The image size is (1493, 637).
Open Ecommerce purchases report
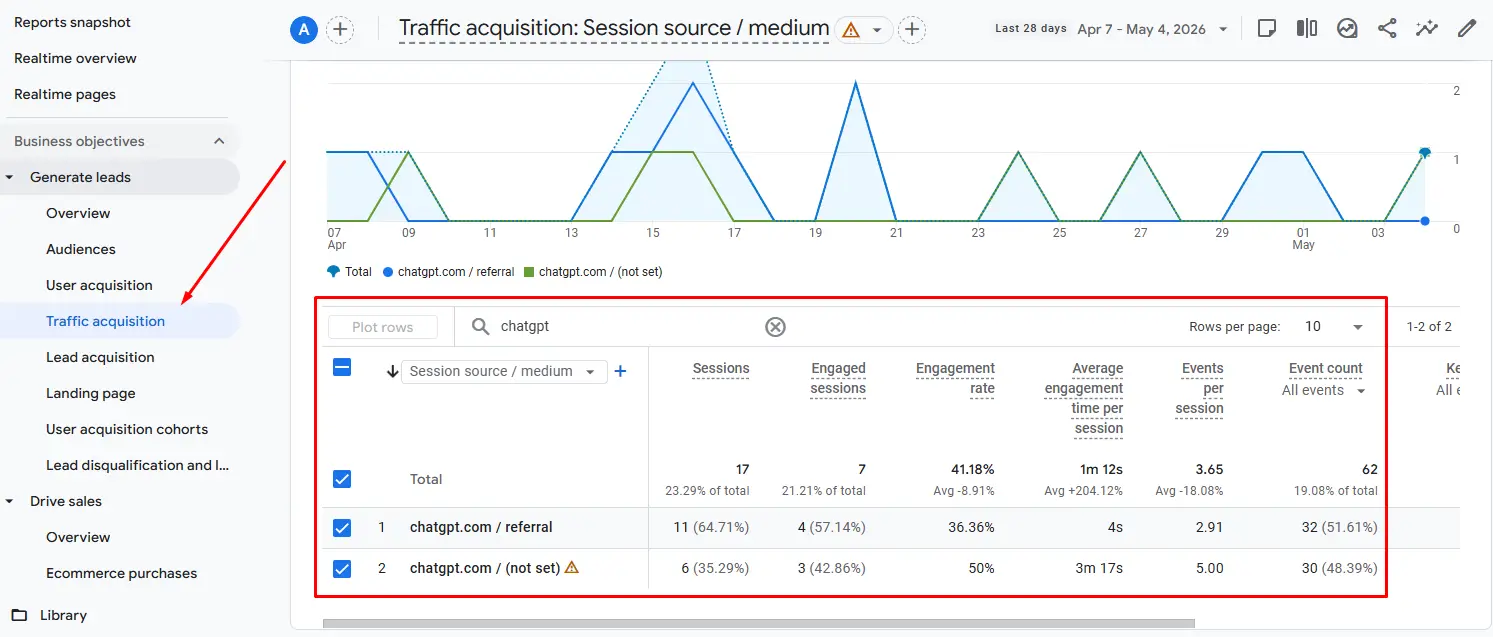121,573
